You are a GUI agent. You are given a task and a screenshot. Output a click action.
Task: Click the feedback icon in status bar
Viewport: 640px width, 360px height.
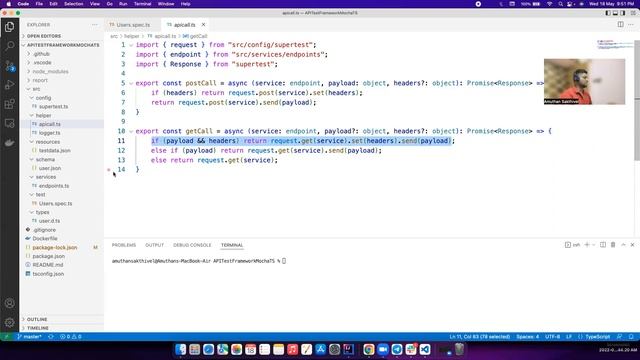(620, 337)
